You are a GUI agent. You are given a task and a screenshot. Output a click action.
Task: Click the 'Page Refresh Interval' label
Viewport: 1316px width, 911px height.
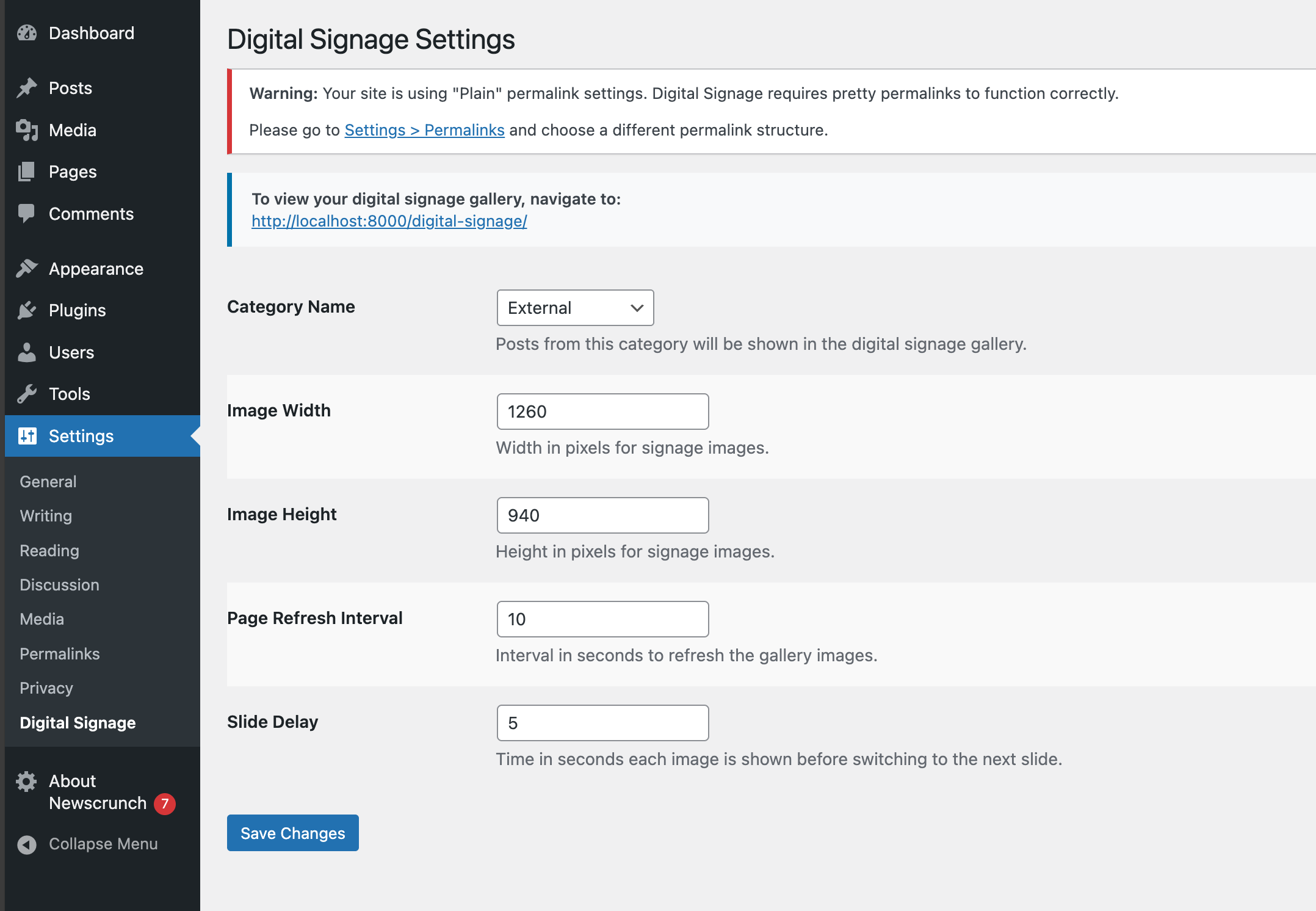pyautogui.click(x=315, y=618)
